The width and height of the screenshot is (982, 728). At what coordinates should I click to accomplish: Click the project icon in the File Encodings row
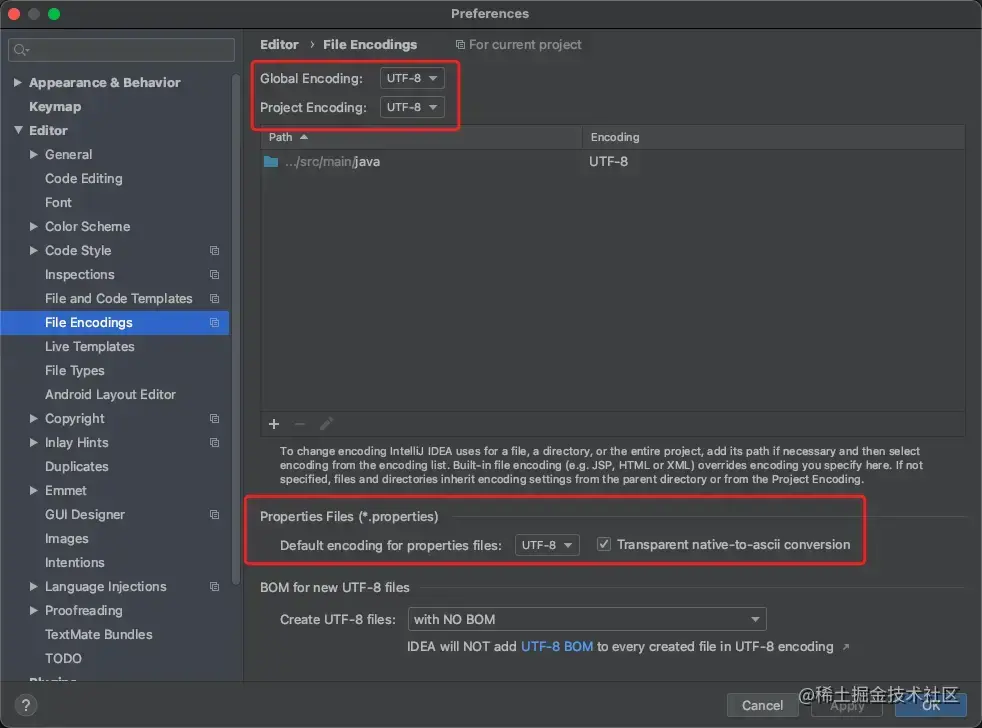point(214,323)
